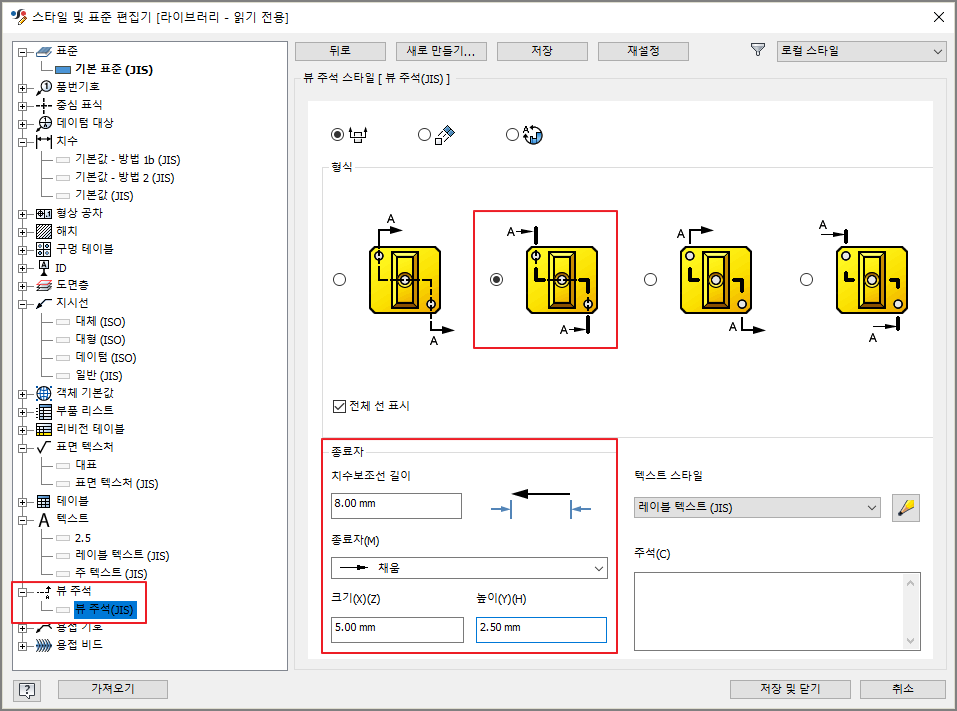Click the 치수보조선 길이 input field

coord(395,506)
